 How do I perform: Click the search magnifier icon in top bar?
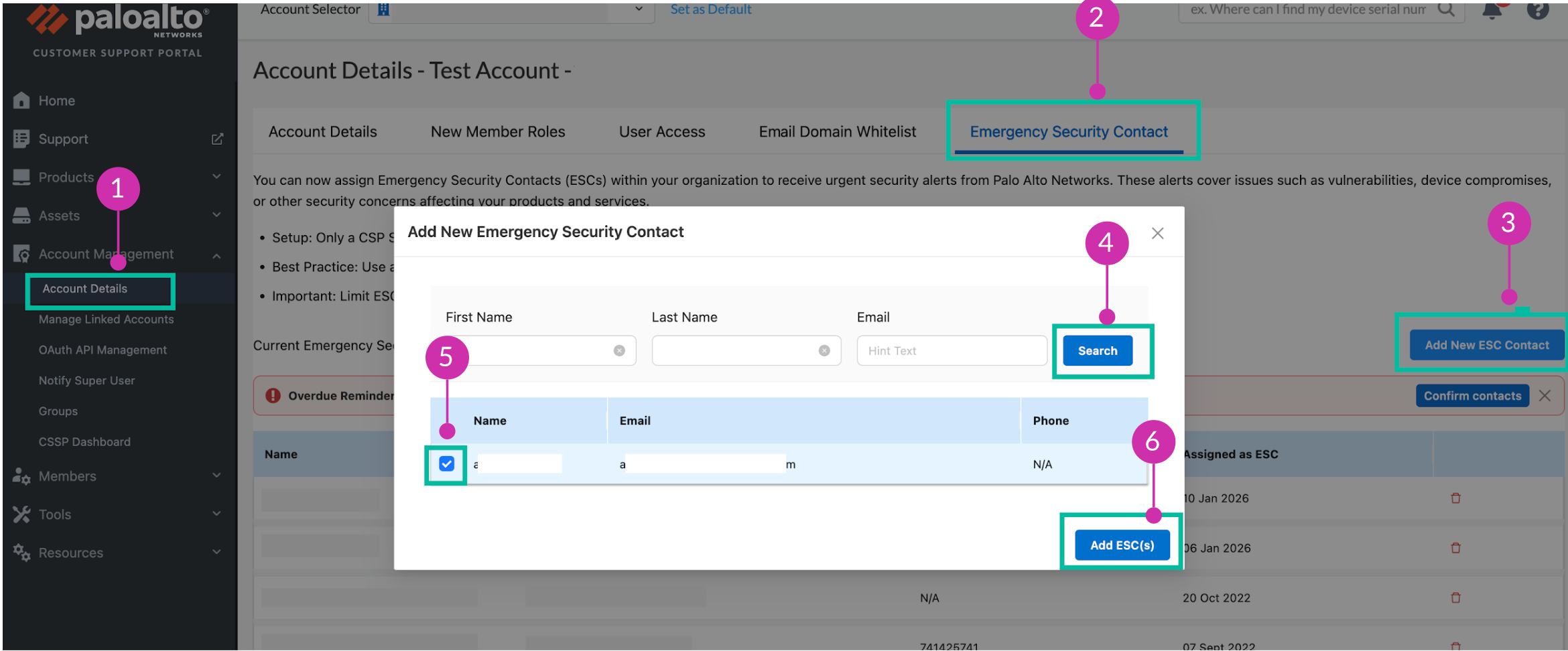[x=1446, y=9]
